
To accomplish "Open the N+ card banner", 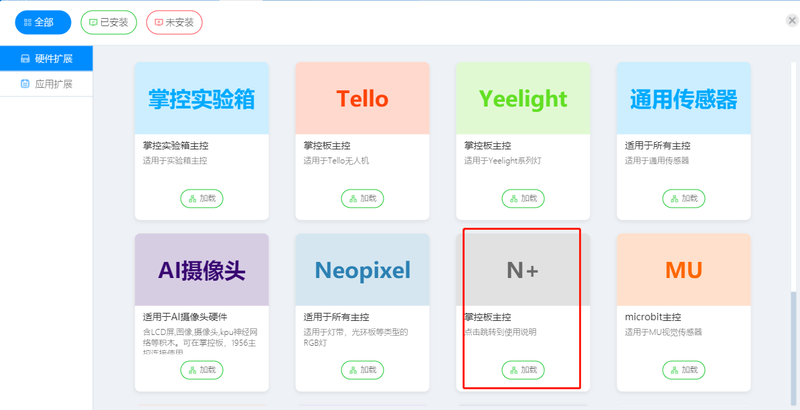I will pos(523,270).
